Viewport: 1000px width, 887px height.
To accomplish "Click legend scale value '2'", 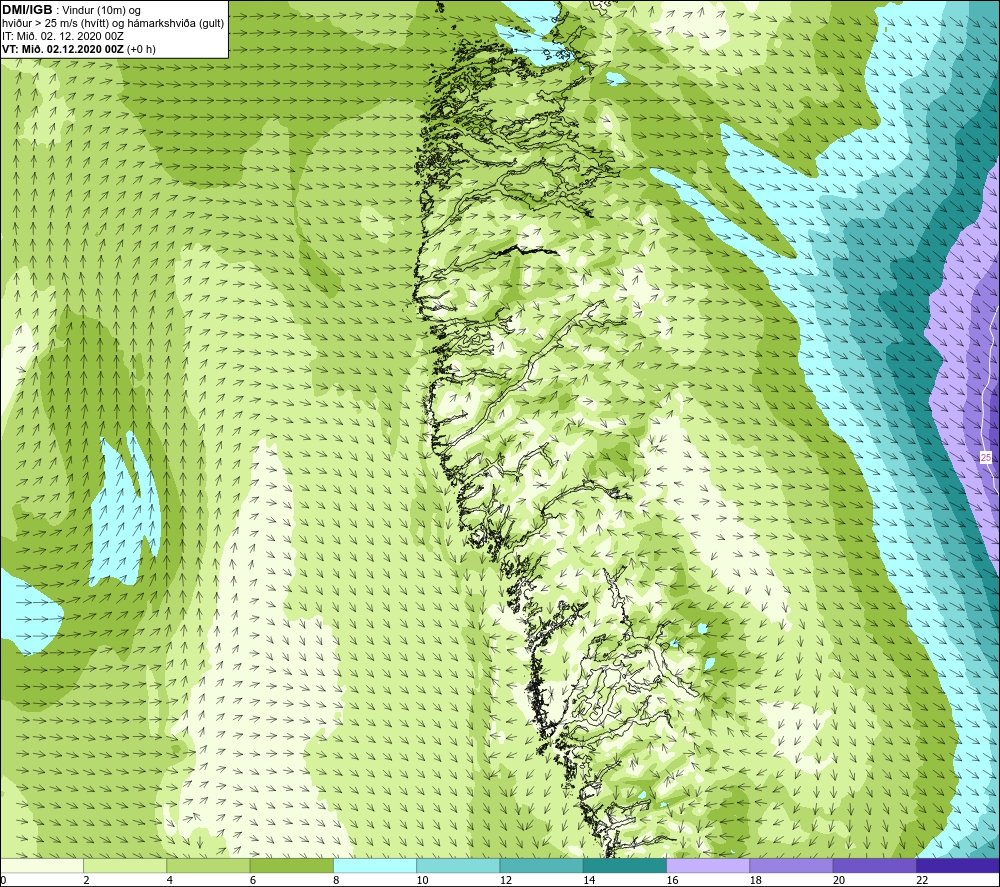I will [x=86, y=881].
